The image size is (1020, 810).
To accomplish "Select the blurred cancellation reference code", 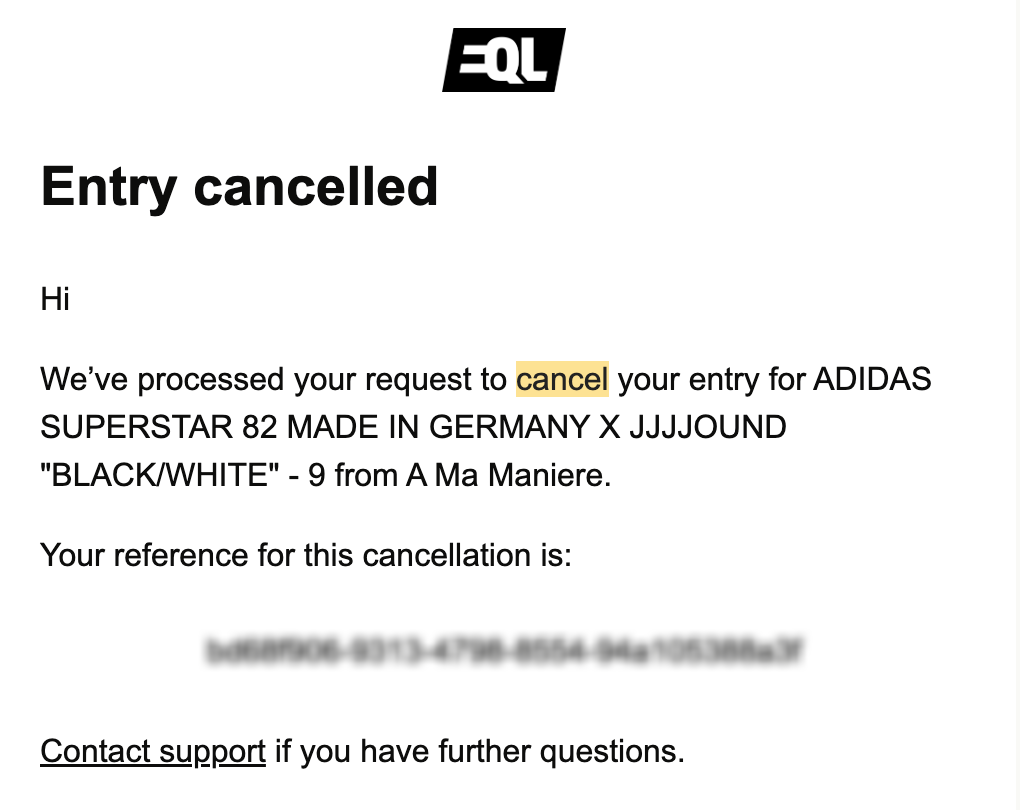I will 505,651.
